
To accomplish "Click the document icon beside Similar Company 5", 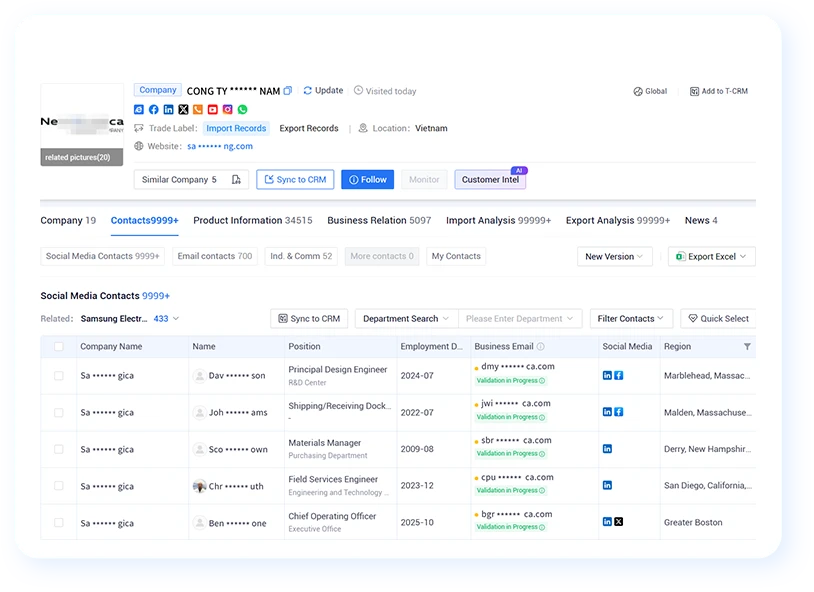I will coord(236,180).
